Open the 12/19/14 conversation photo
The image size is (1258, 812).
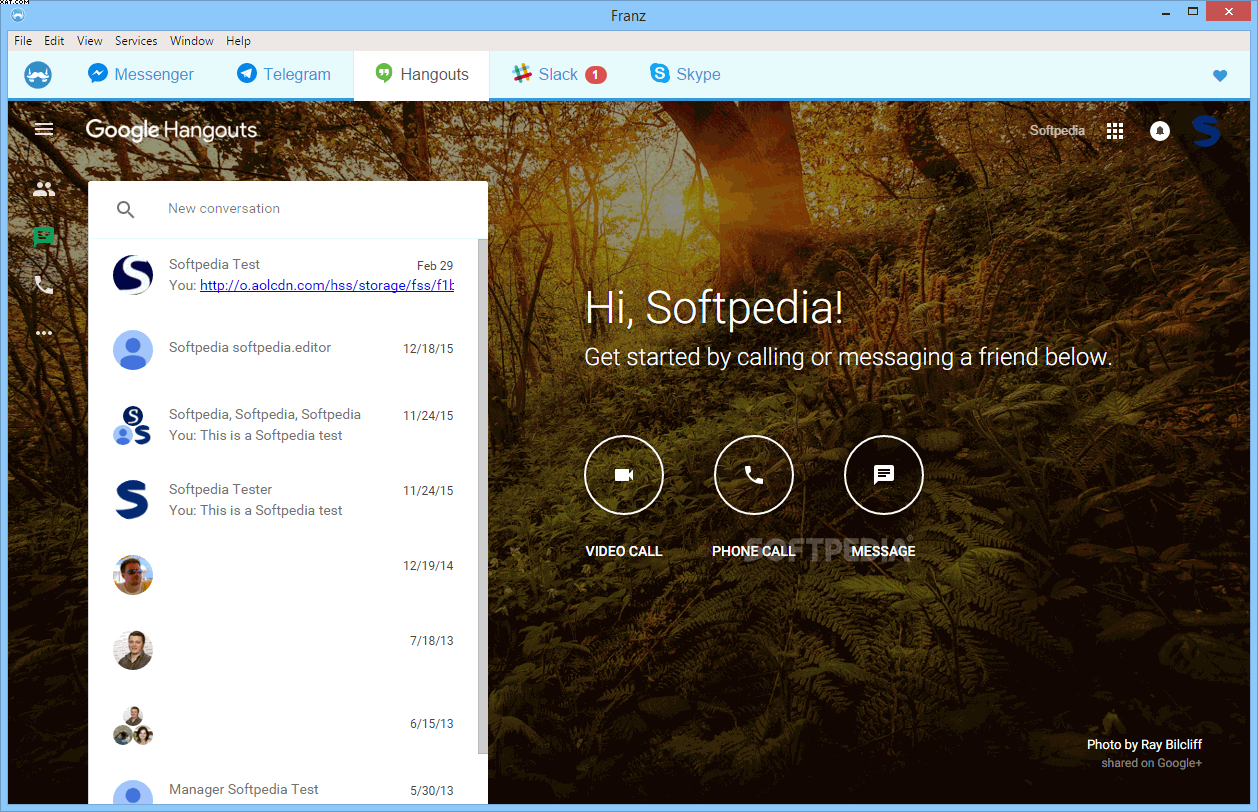[132, 575]
